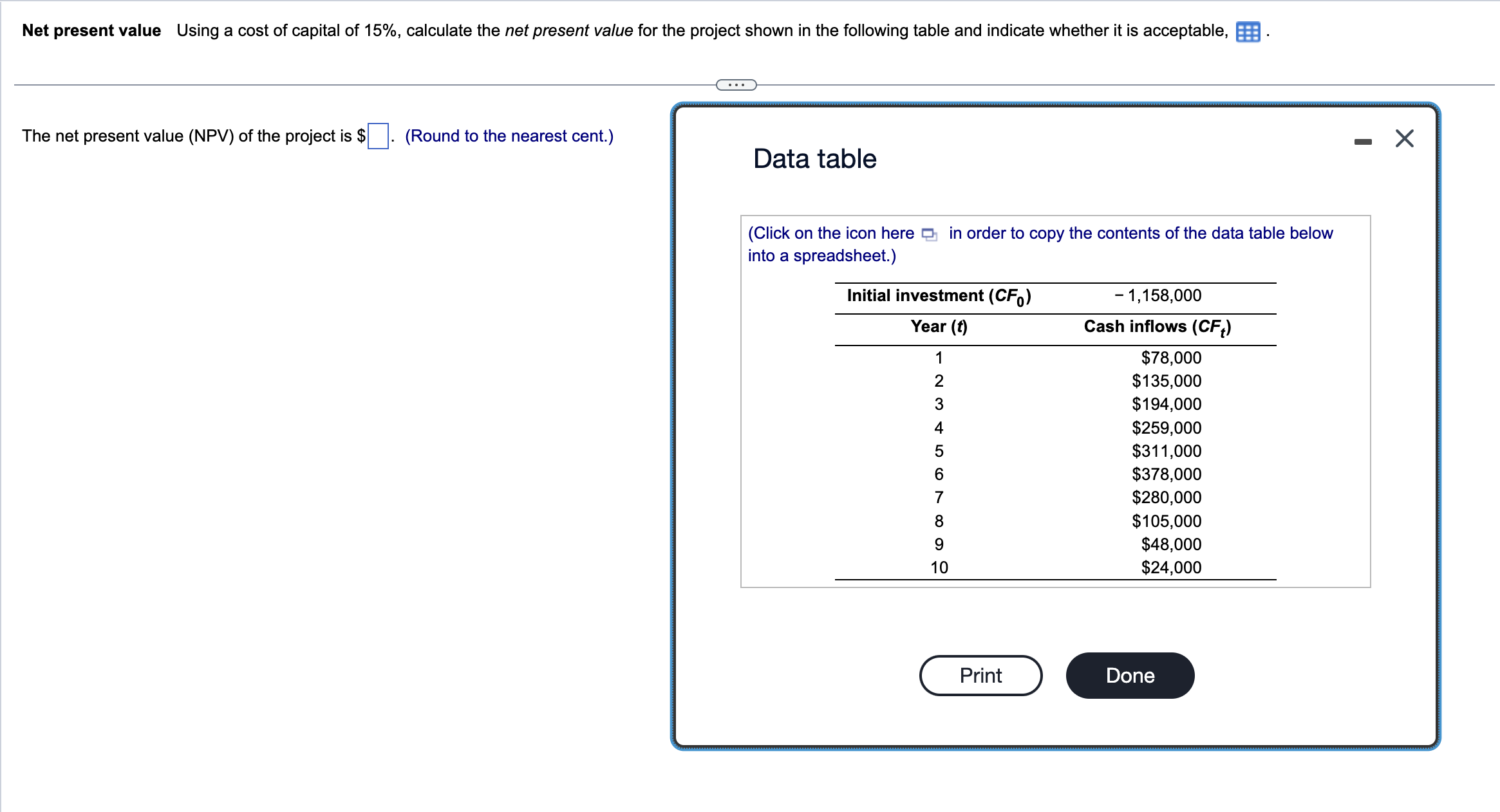Image resolution: width=1500 pixels, height=812 pixels.
Task: Select the Year 5 cash inflow $311,000
Action: pos(1165,450)
